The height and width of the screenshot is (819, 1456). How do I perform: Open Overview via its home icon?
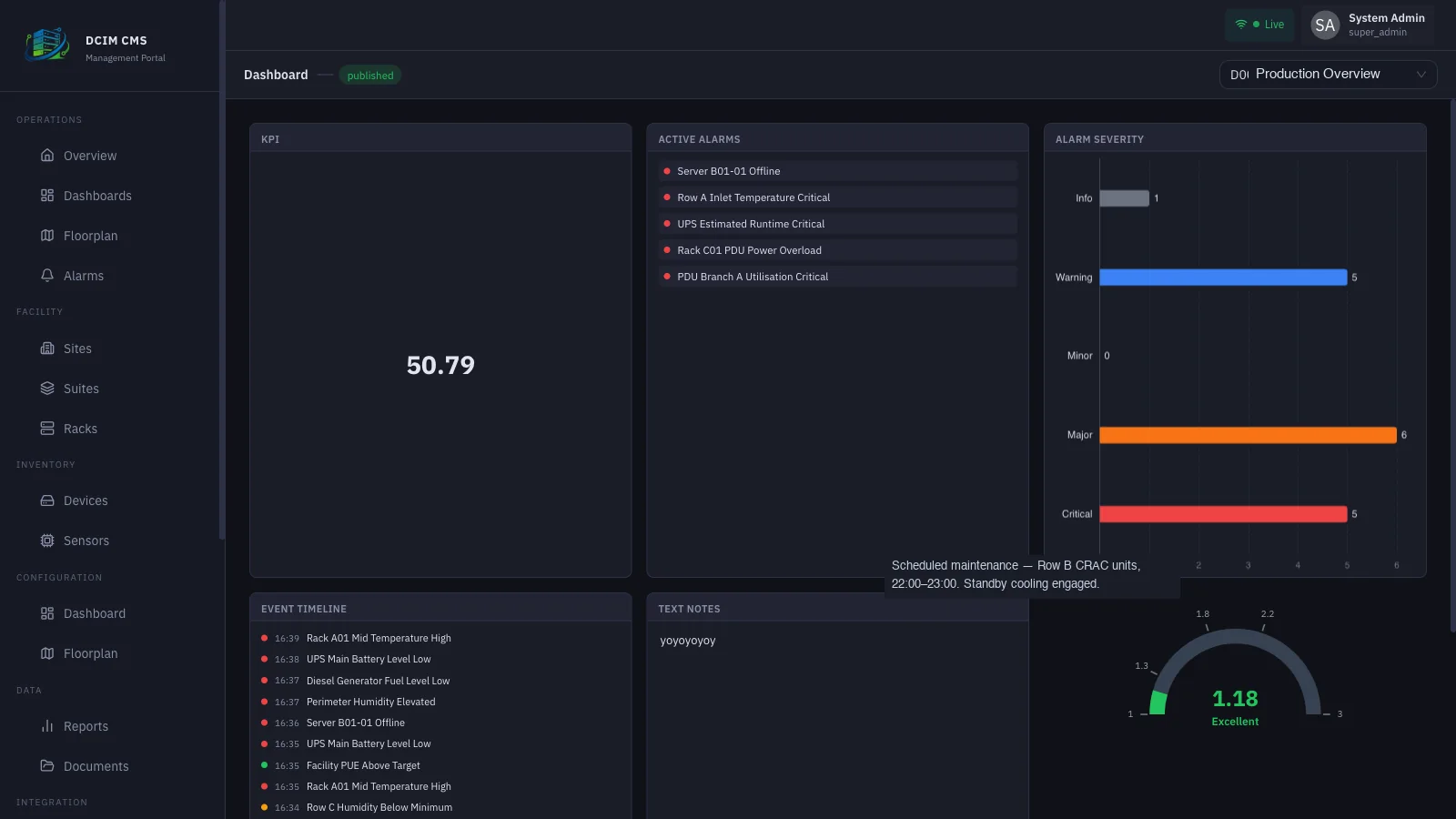click(x=47, y=156)
